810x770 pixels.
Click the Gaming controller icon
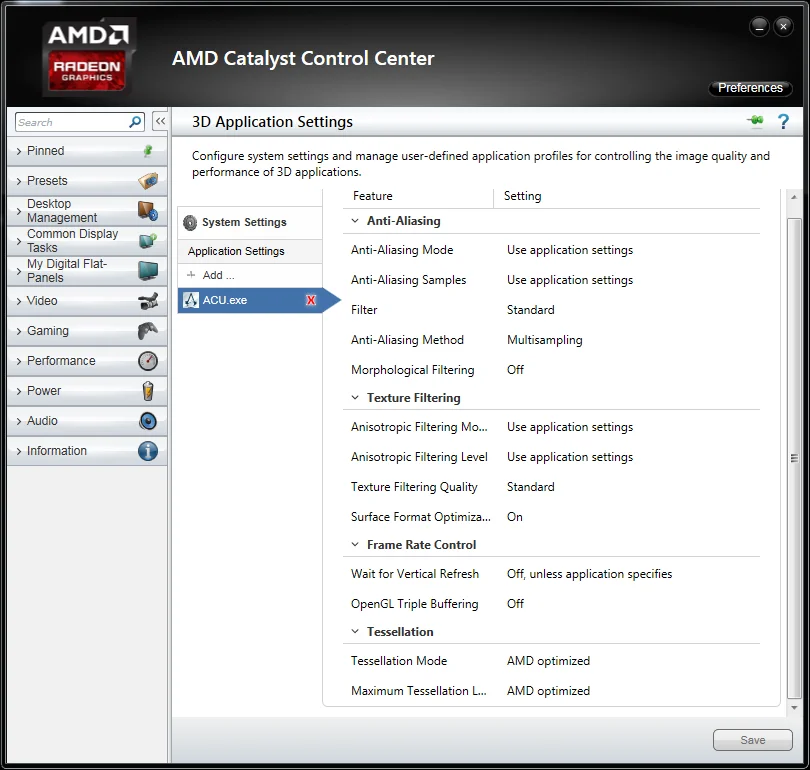point(148,331)
